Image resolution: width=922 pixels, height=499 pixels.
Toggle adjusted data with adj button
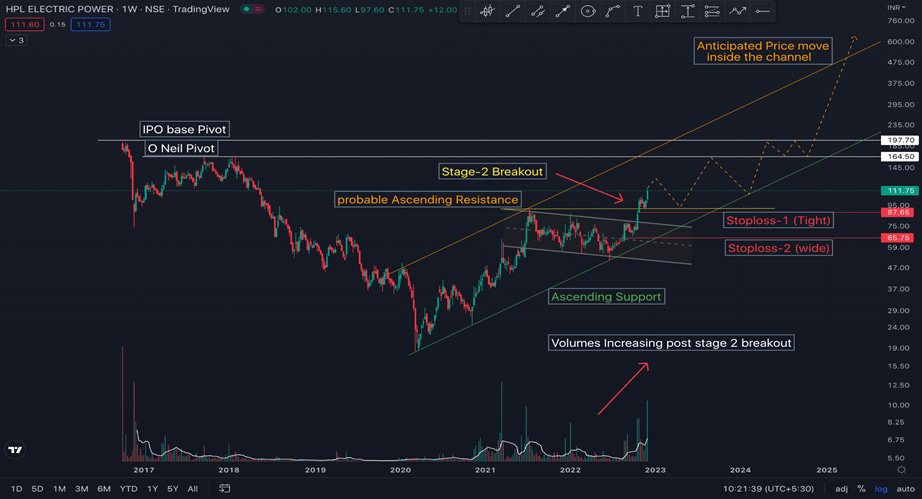[x=841, y=488]
